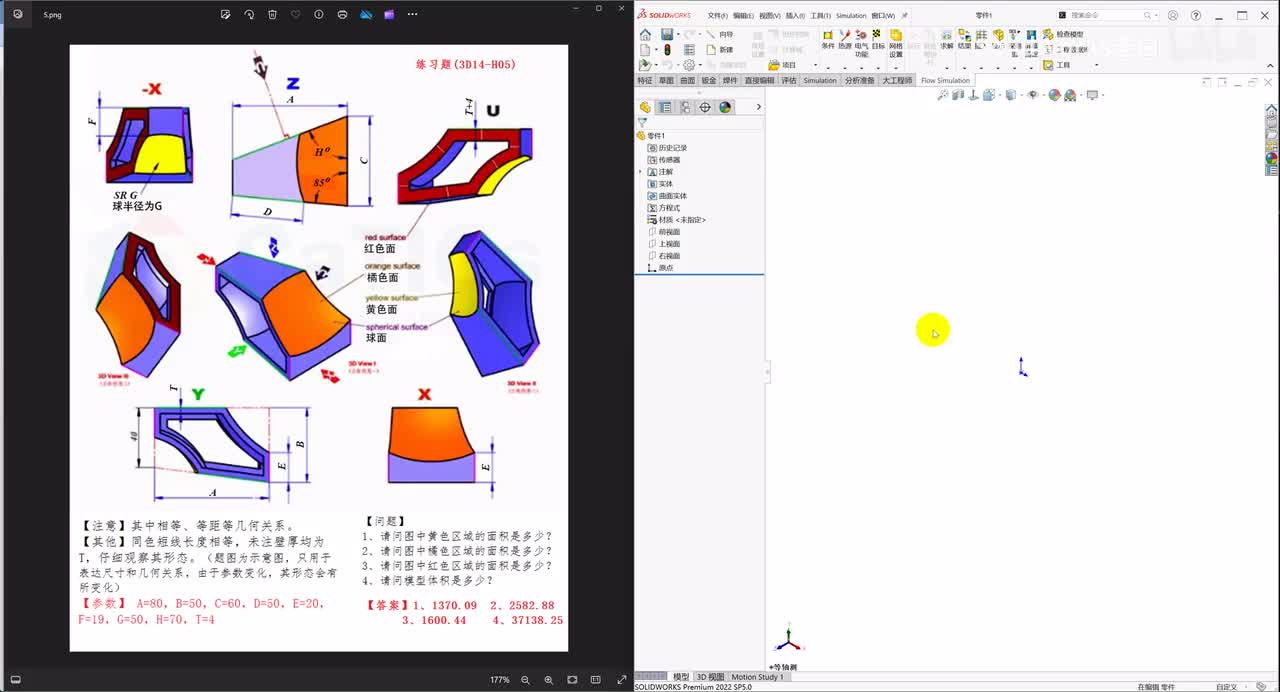Save the document with the disk icon
Viewport: 1280px width, 692px height.
[666, 34]
